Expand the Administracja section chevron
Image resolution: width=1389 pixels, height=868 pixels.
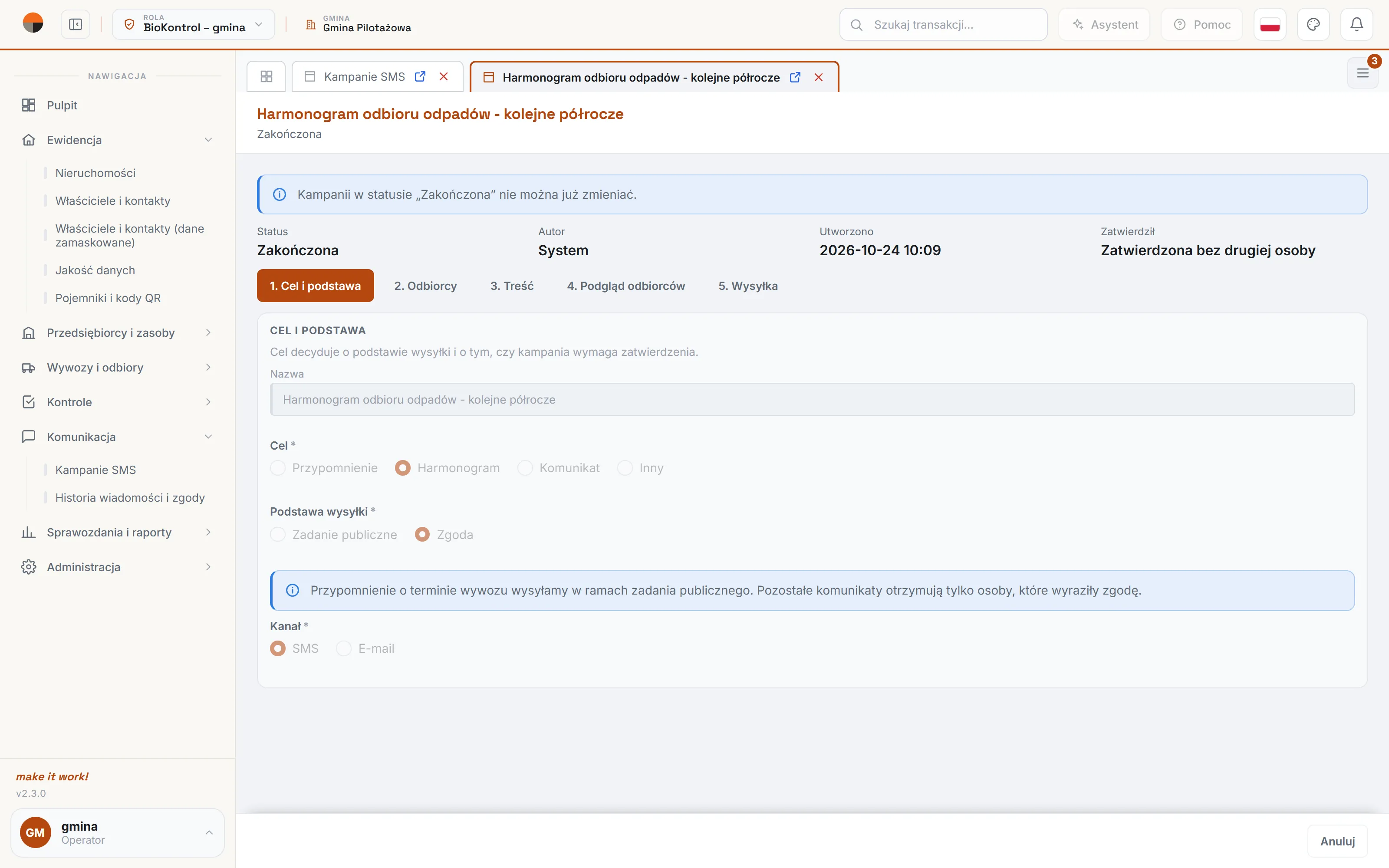(208, 567)
